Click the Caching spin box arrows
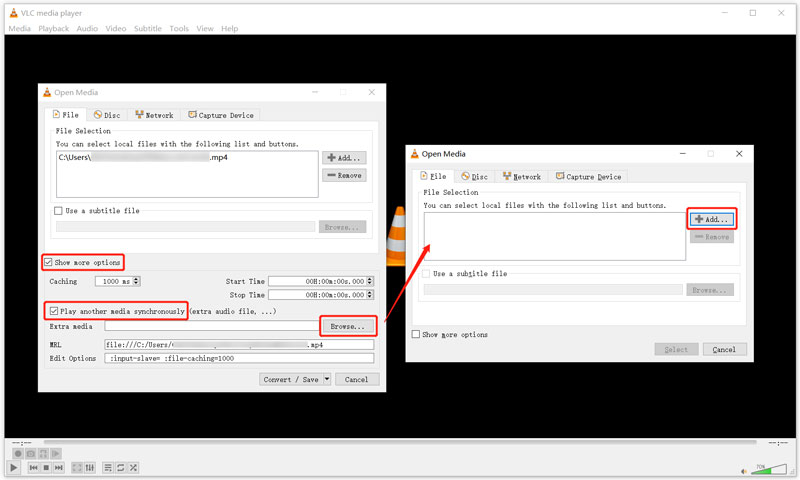 [x=136, y=281]
